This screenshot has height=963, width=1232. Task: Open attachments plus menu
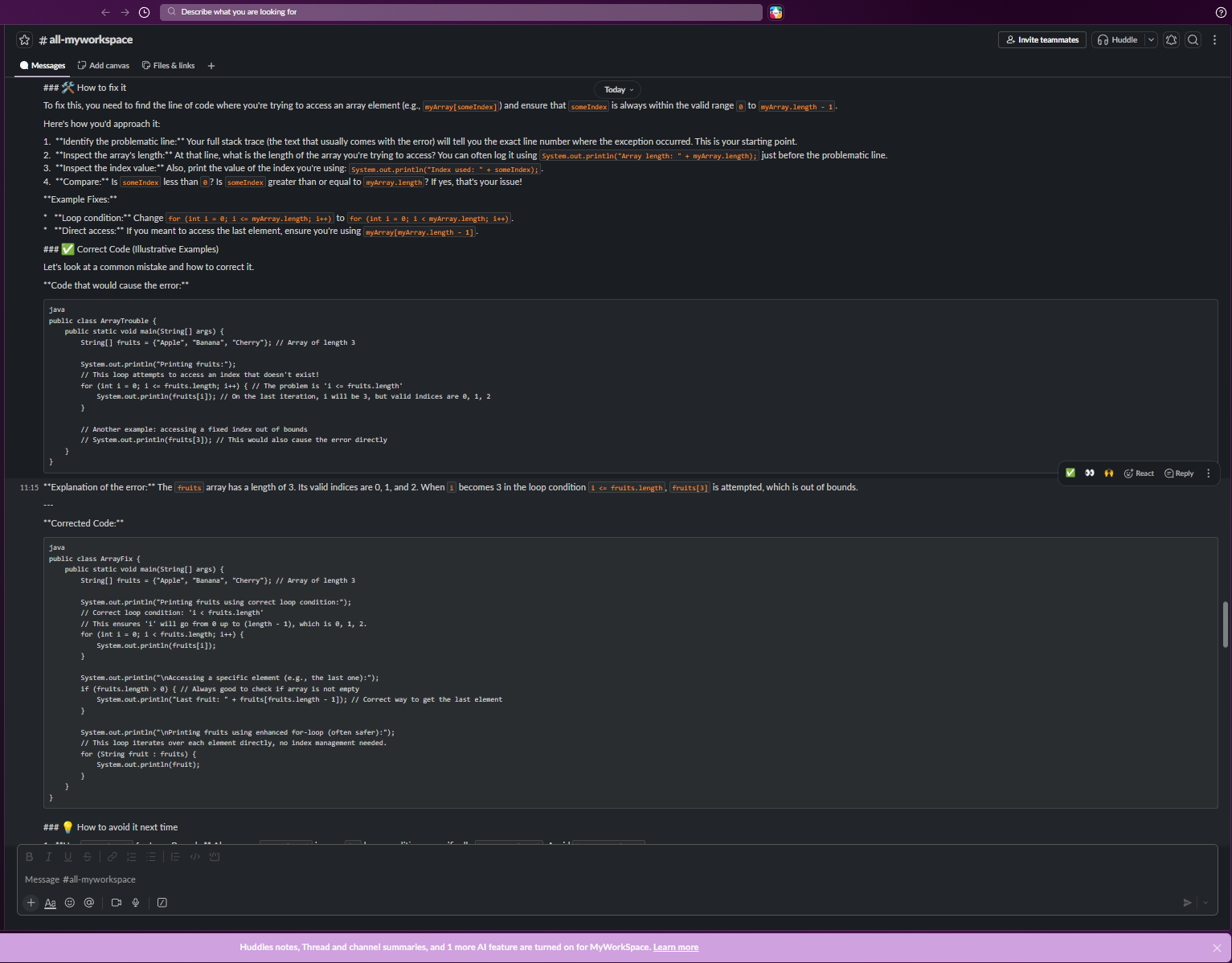(x=31, y=903)
